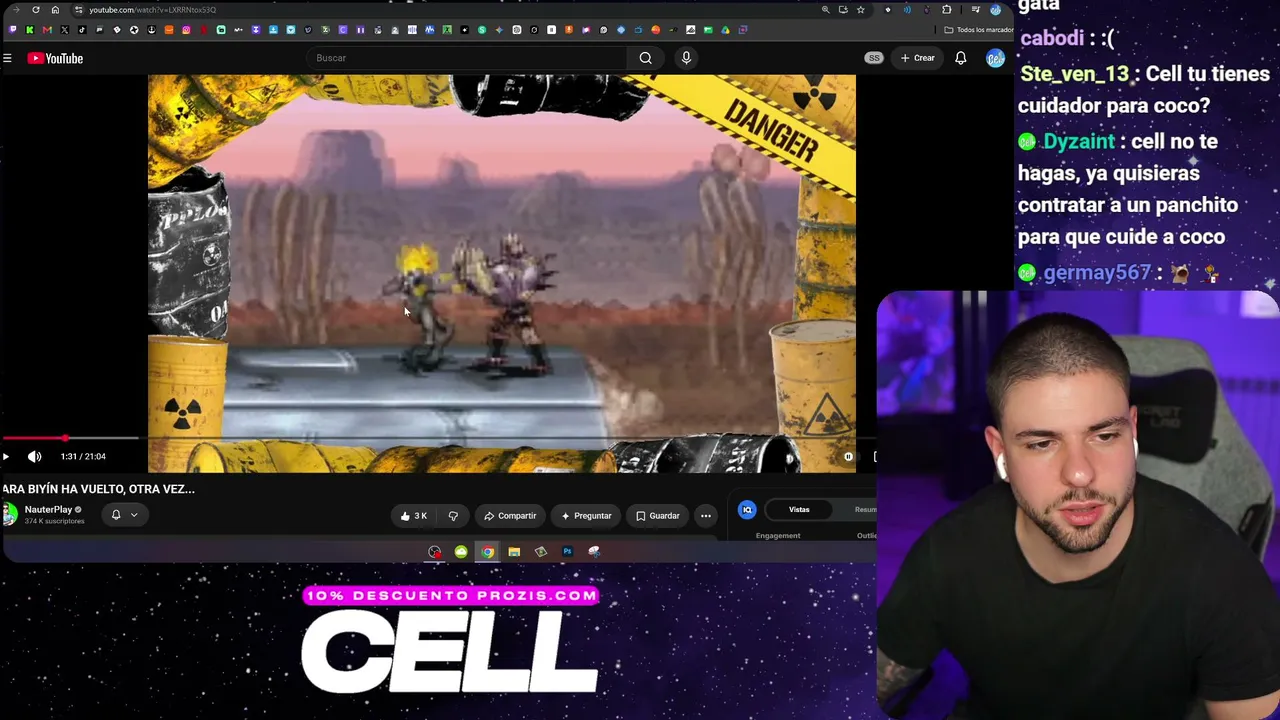The image size is (1280, 720).
Task: Open the browser extensions puzzle icon
Action: click(x=947, y=10)
